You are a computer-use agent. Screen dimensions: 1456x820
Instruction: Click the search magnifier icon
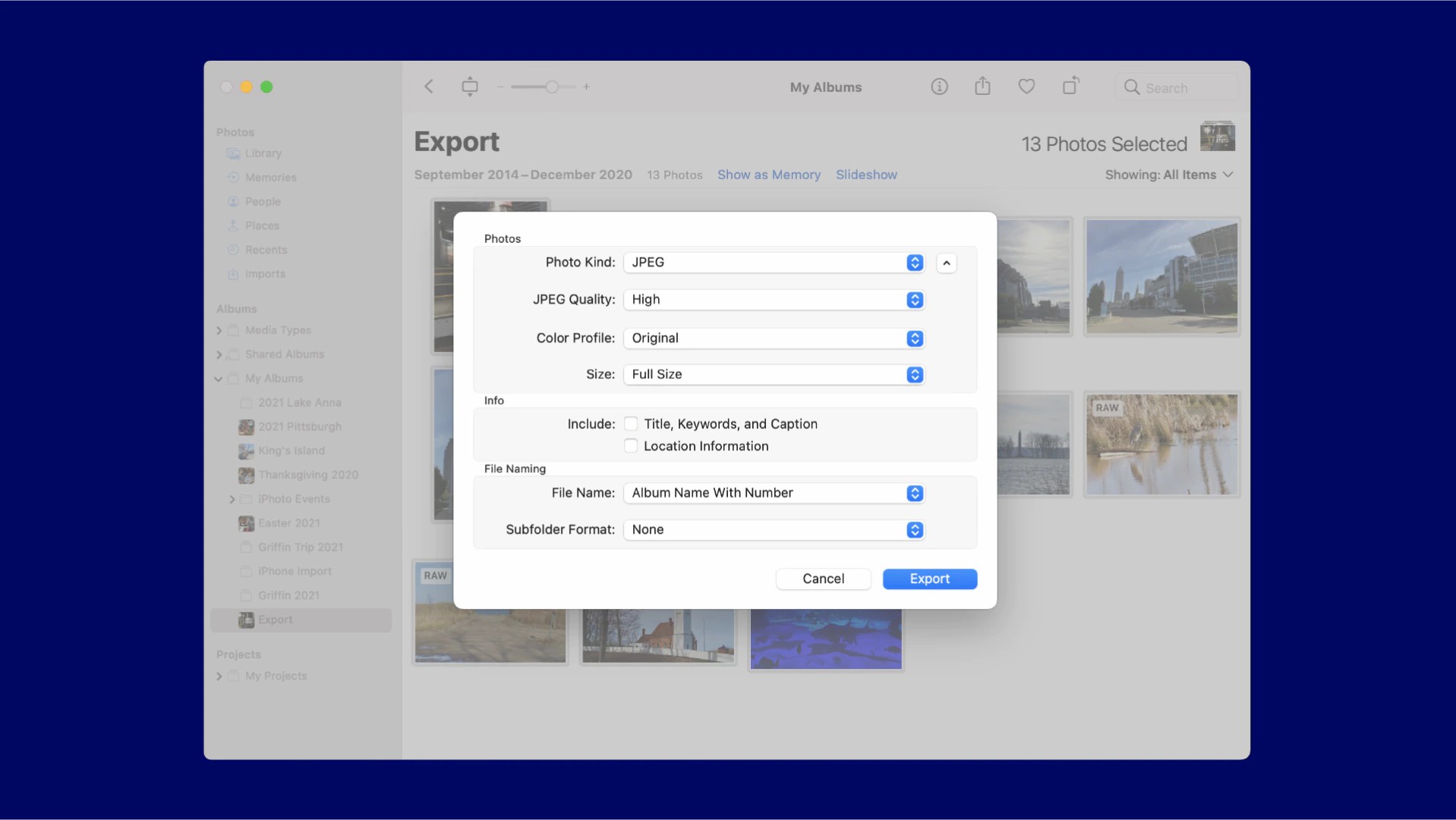point(1131,87)
